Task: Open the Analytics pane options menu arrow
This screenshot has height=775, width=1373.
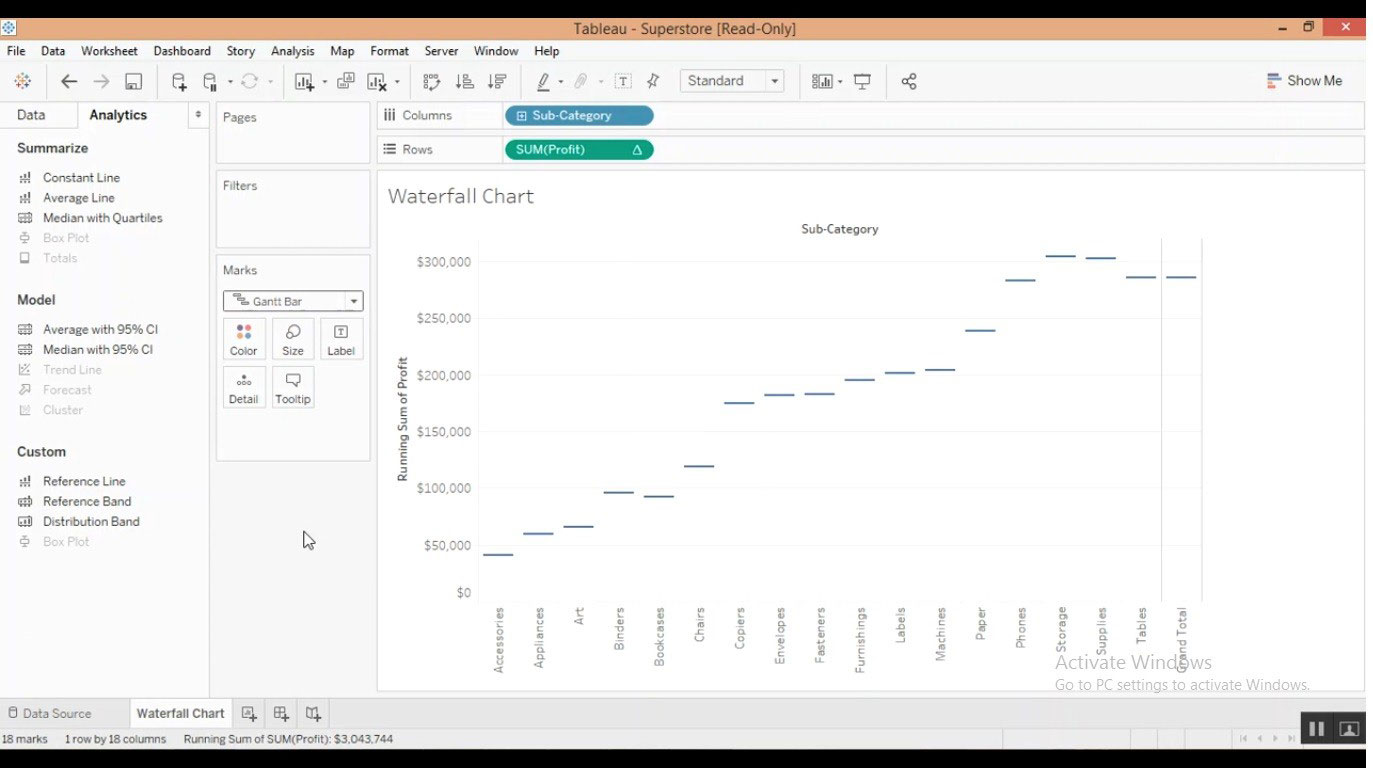Action: click(198, 115)
